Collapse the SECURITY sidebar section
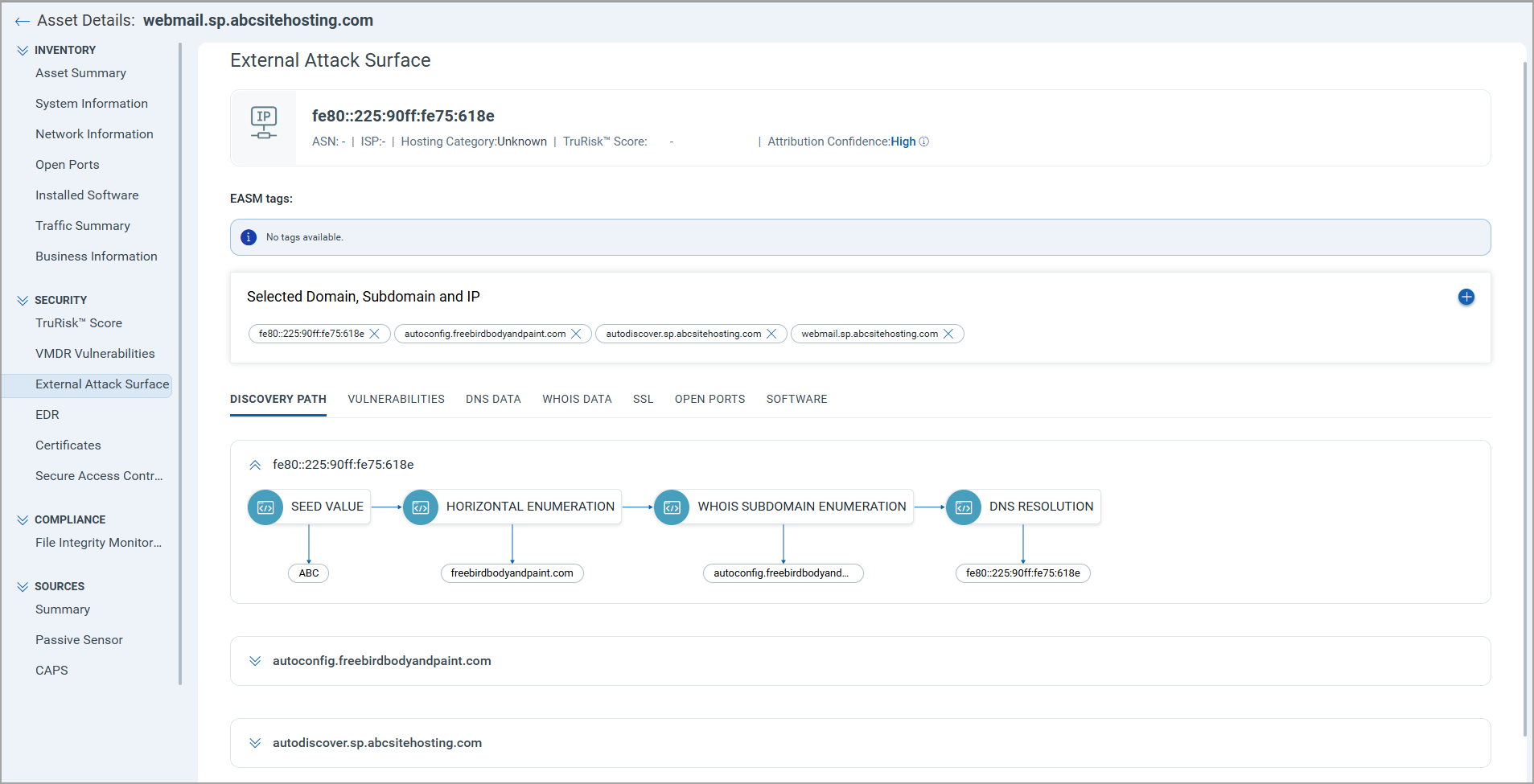Viewport: 1534px width, 784px height. point(23,300)
